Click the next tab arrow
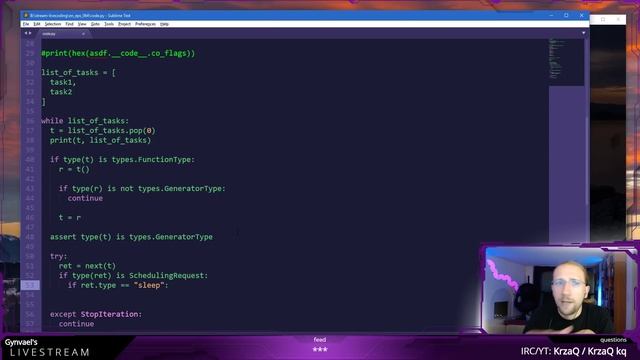This screenshot has width=640, height=360. click(x=30, y=33)
